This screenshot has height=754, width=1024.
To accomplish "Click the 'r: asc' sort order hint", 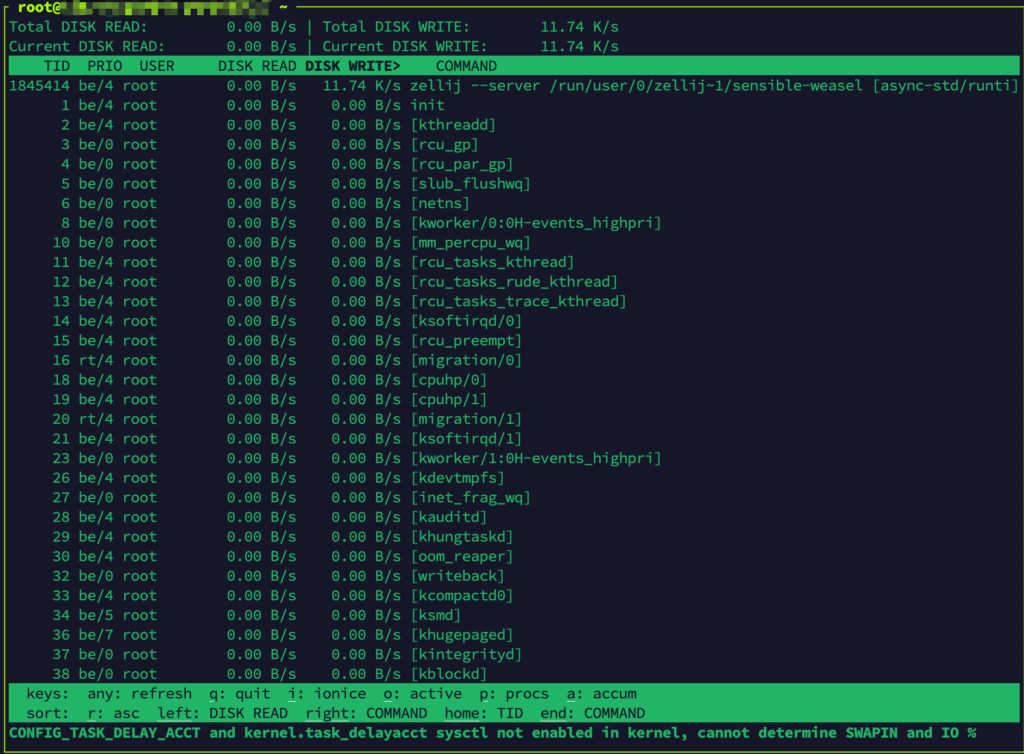I will [x=113, y=713].
